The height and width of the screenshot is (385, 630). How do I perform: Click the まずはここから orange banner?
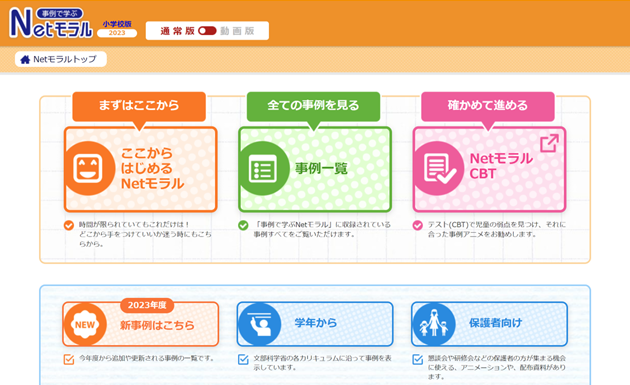coord(139,105)
